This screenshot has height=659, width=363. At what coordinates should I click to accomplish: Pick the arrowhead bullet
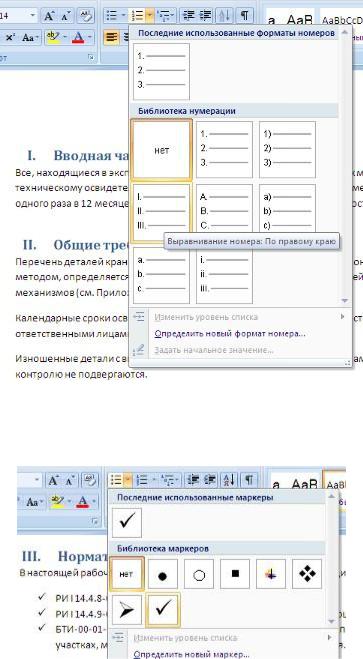click(127, 610)
